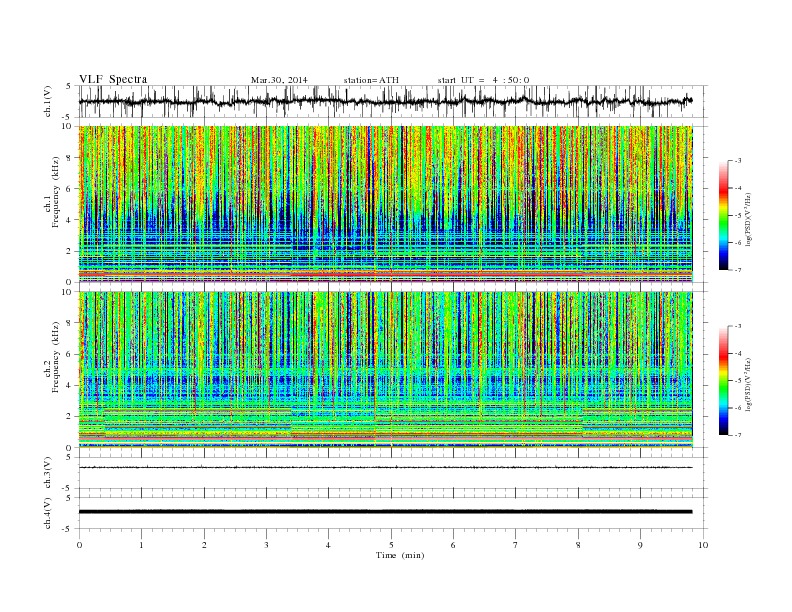The image size is (792, 612).
Task: Click the ch.1 spectrogram color scale bar
Action: [x=724, y=216]
